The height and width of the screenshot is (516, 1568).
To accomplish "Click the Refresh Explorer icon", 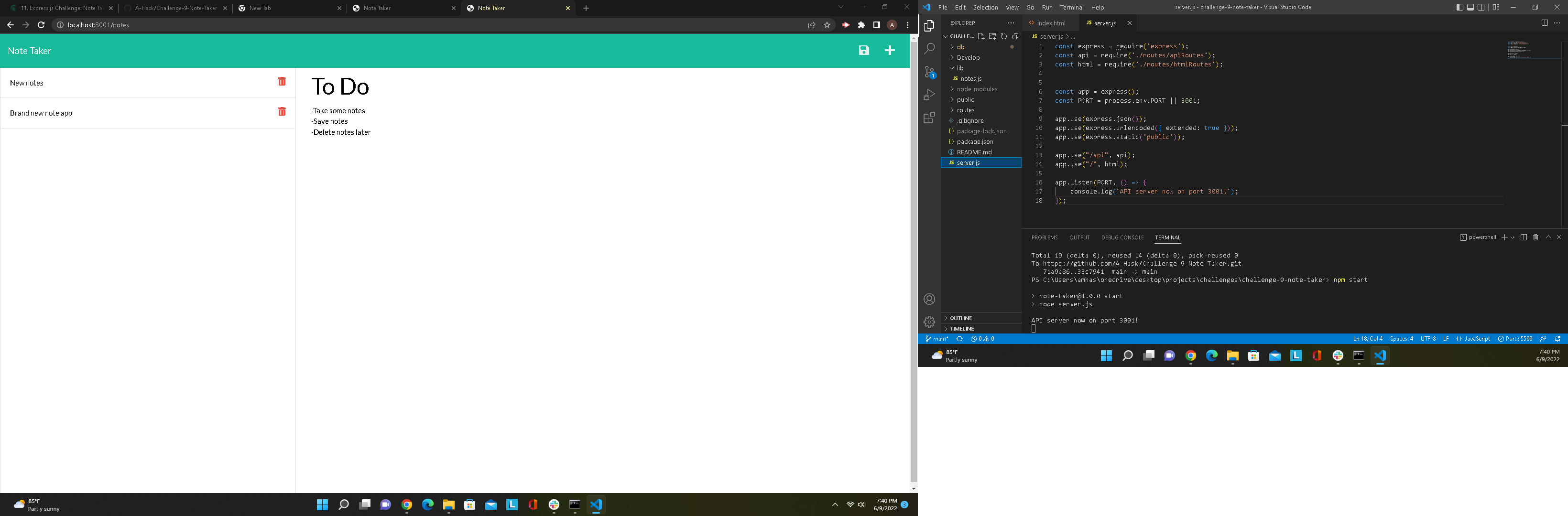I will pyautogui.click(x=1002, y=36).
